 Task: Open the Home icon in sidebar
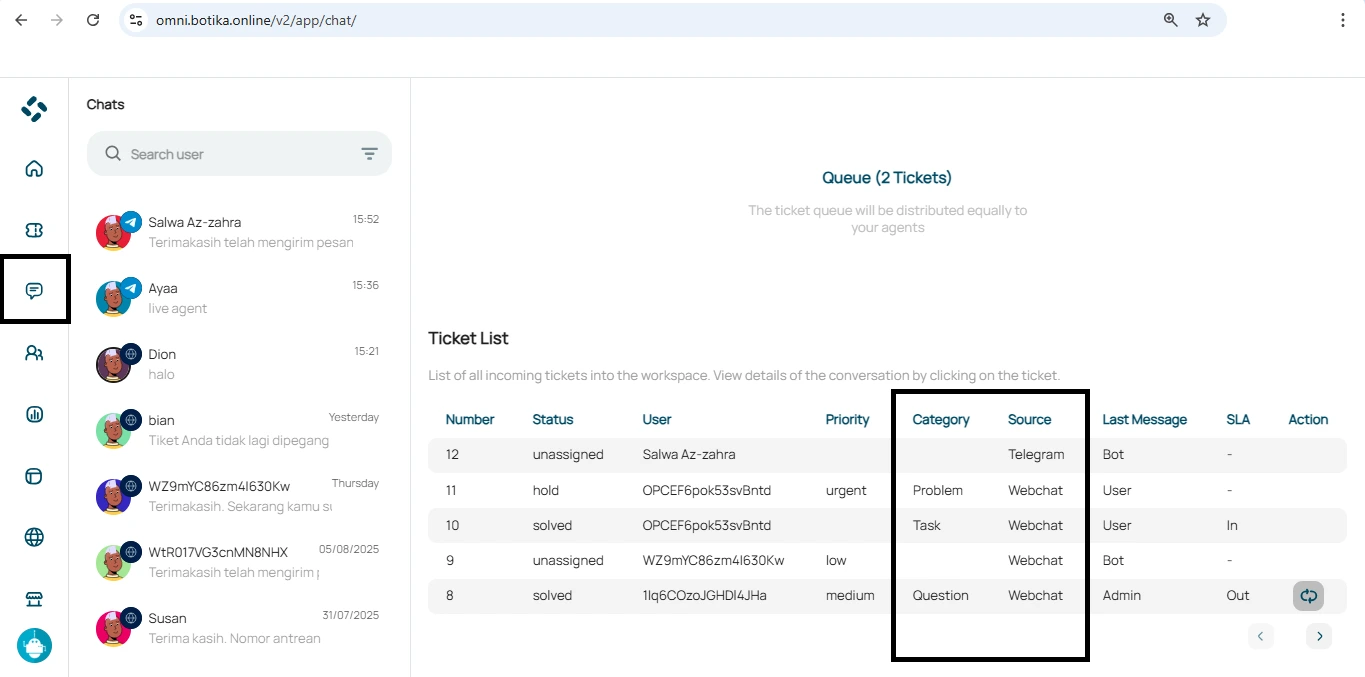point(34,168)
